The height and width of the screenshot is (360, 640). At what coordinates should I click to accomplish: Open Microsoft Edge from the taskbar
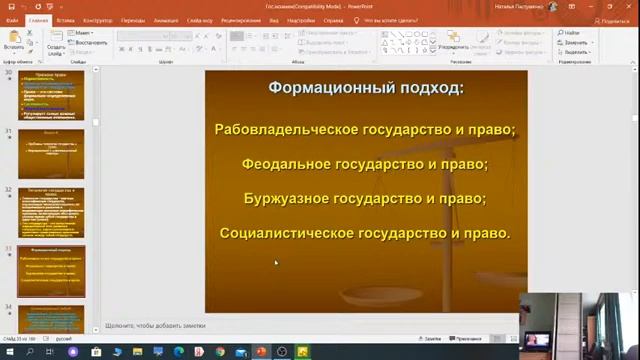[178, 351]
